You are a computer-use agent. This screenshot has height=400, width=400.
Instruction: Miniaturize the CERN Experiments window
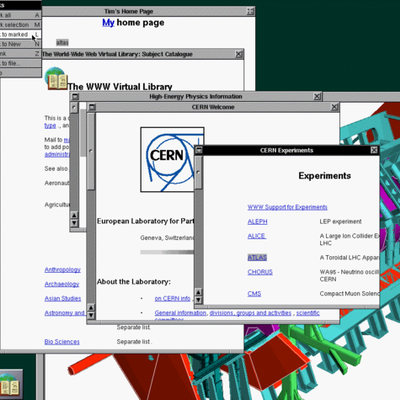199,150
